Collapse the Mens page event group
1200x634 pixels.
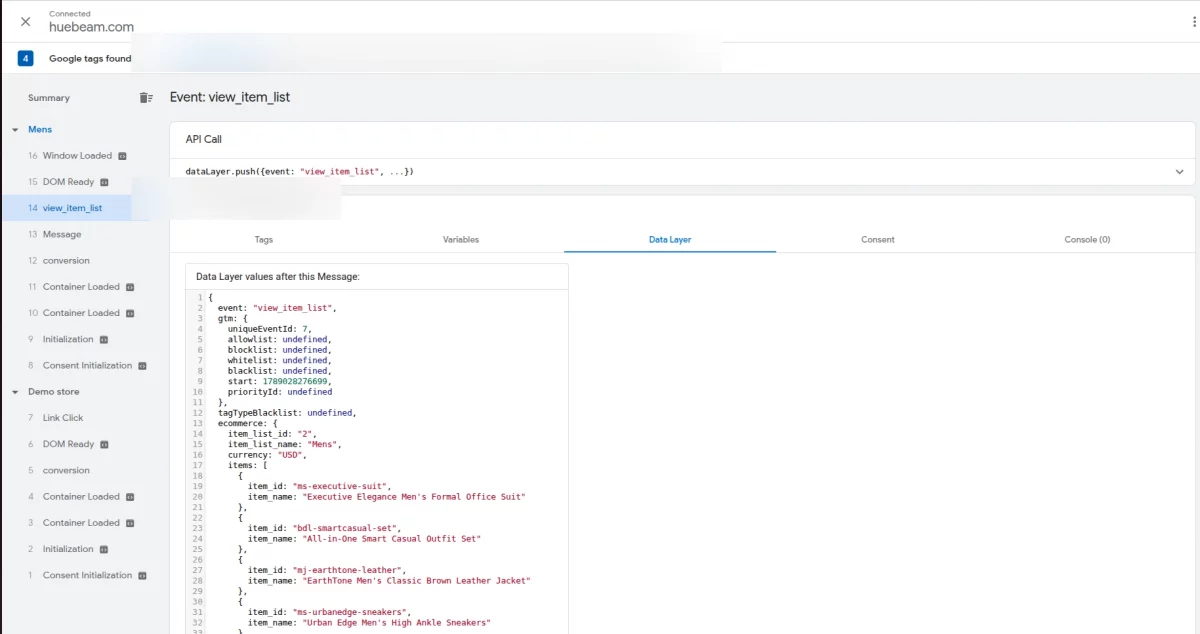pyautogui.click(x=15, y=130)
